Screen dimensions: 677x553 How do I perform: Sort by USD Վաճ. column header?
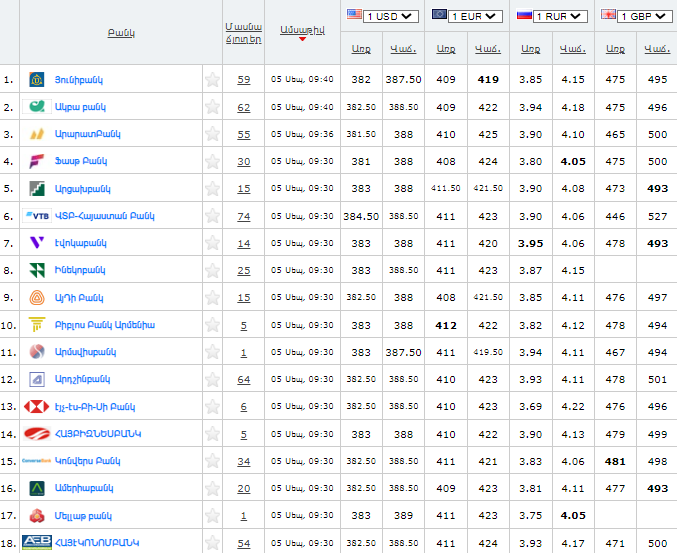[x=403, y=49]
